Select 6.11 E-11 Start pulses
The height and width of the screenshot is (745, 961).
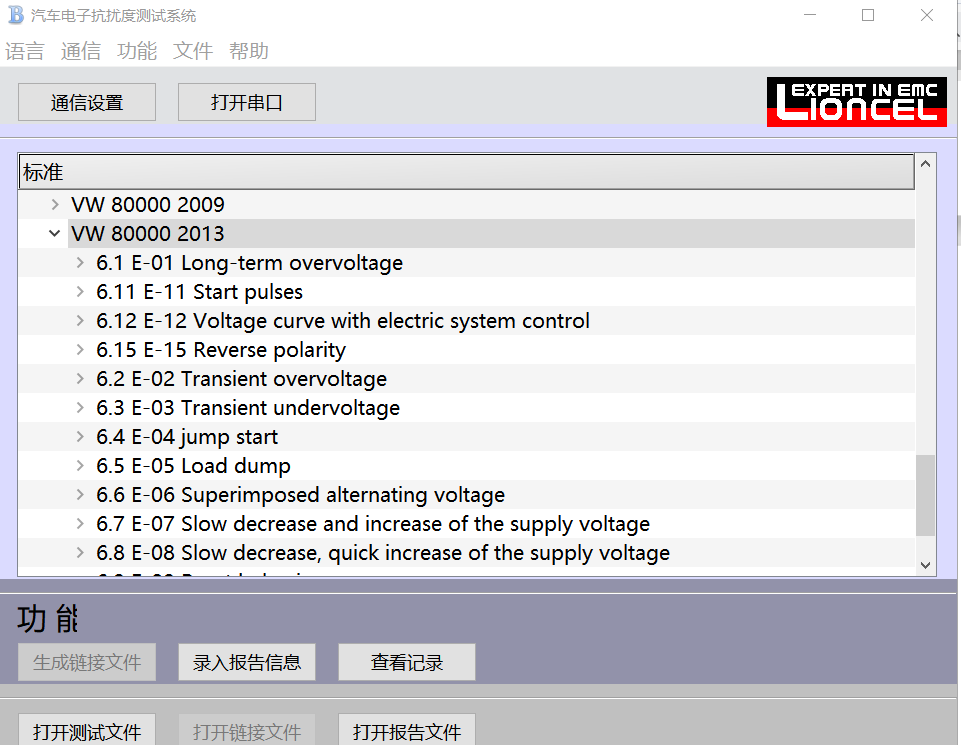(x=199, y=292)
